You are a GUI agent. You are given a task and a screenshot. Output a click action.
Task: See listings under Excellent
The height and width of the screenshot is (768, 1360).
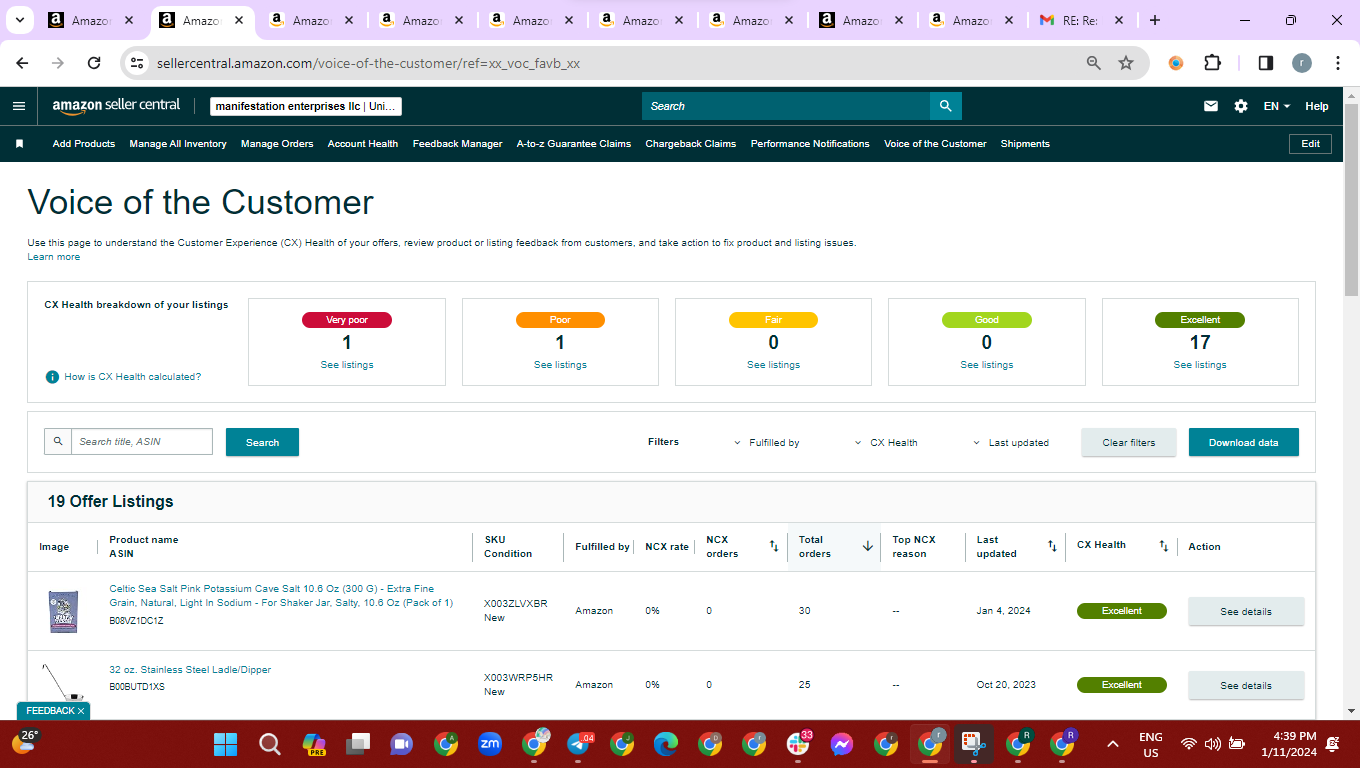(1200, 365)
